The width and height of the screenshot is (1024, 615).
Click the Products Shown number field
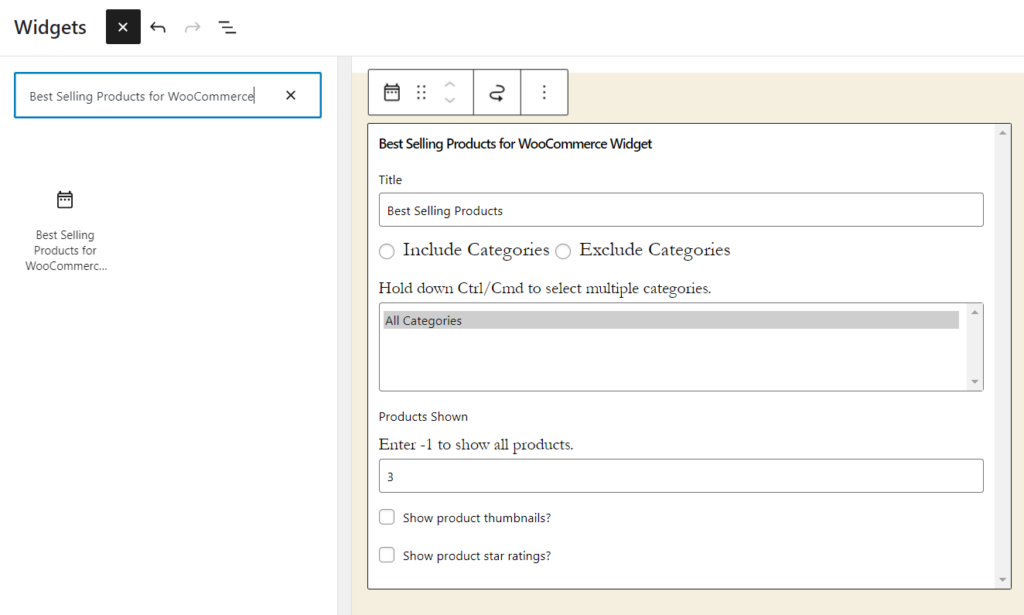(680, 476)
